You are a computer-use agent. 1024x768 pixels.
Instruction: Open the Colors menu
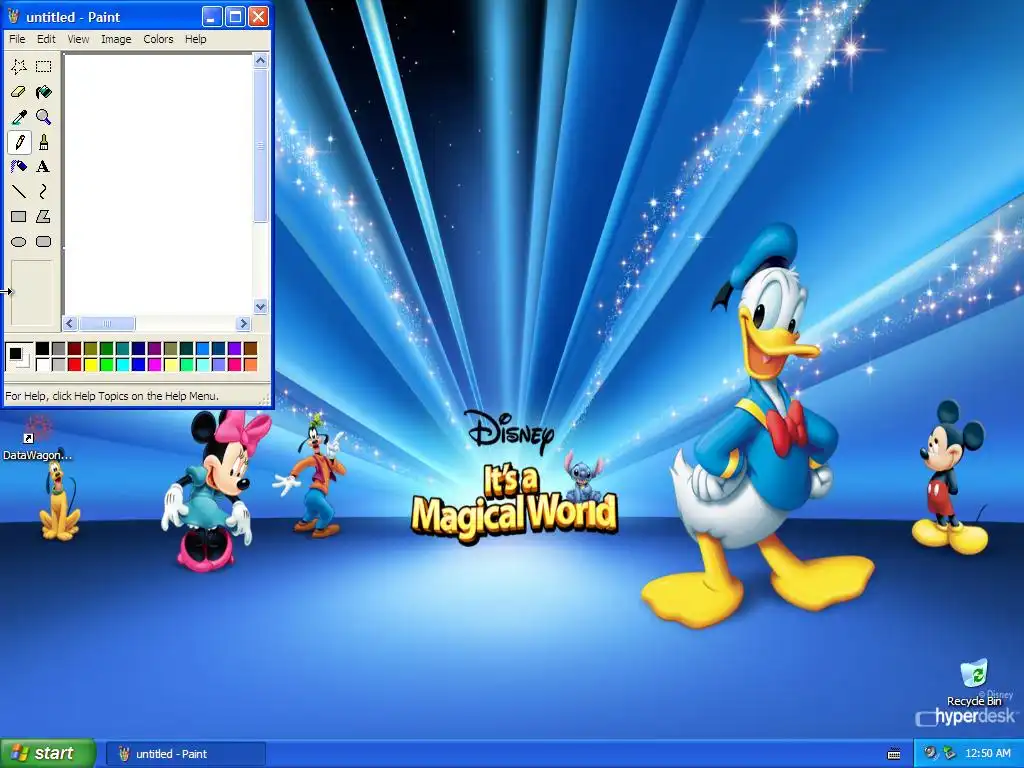tap(158, 39)
